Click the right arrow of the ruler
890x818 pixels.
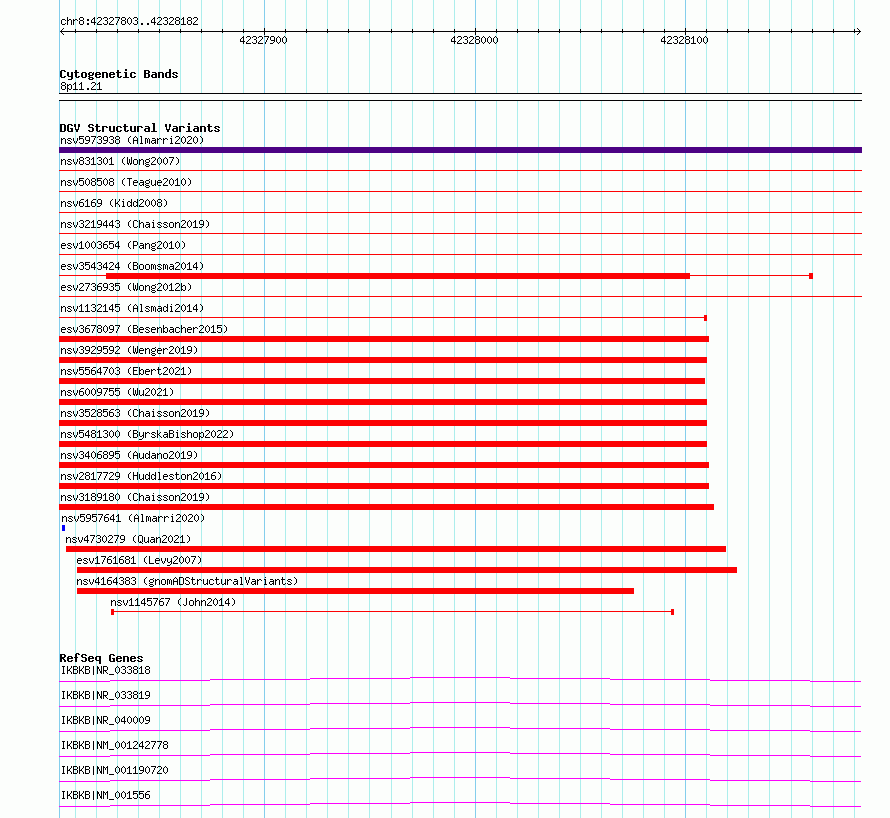click(858, 32)
